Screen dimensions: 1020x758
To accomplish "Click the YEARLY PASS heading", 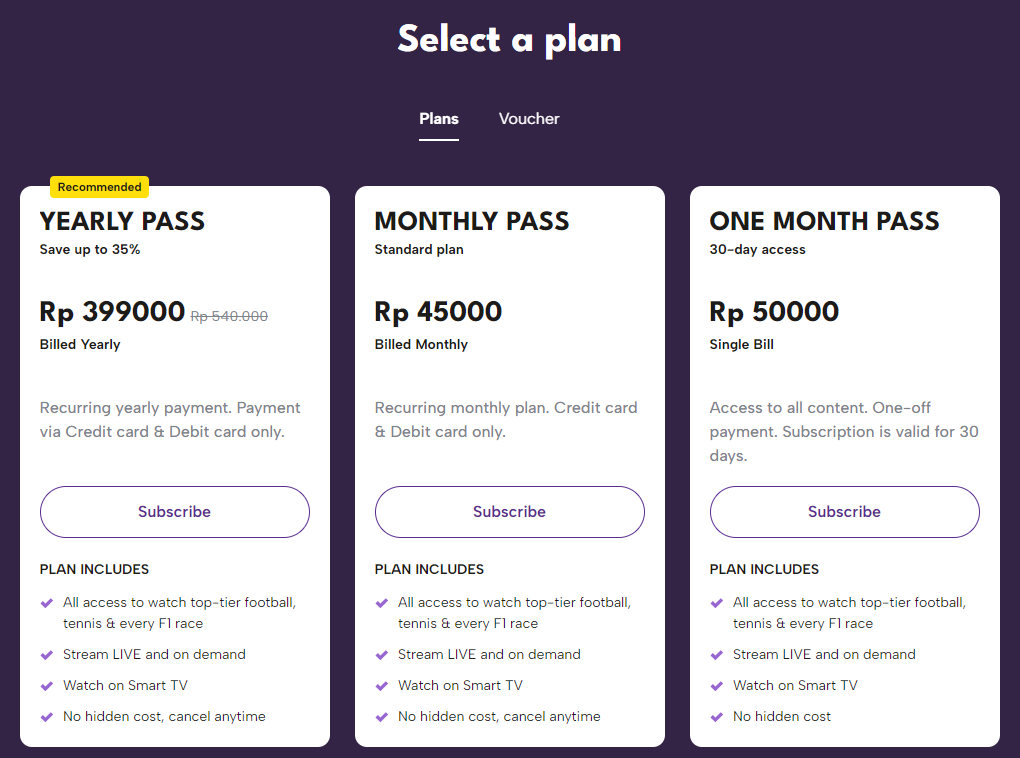I will pos(122,222).
